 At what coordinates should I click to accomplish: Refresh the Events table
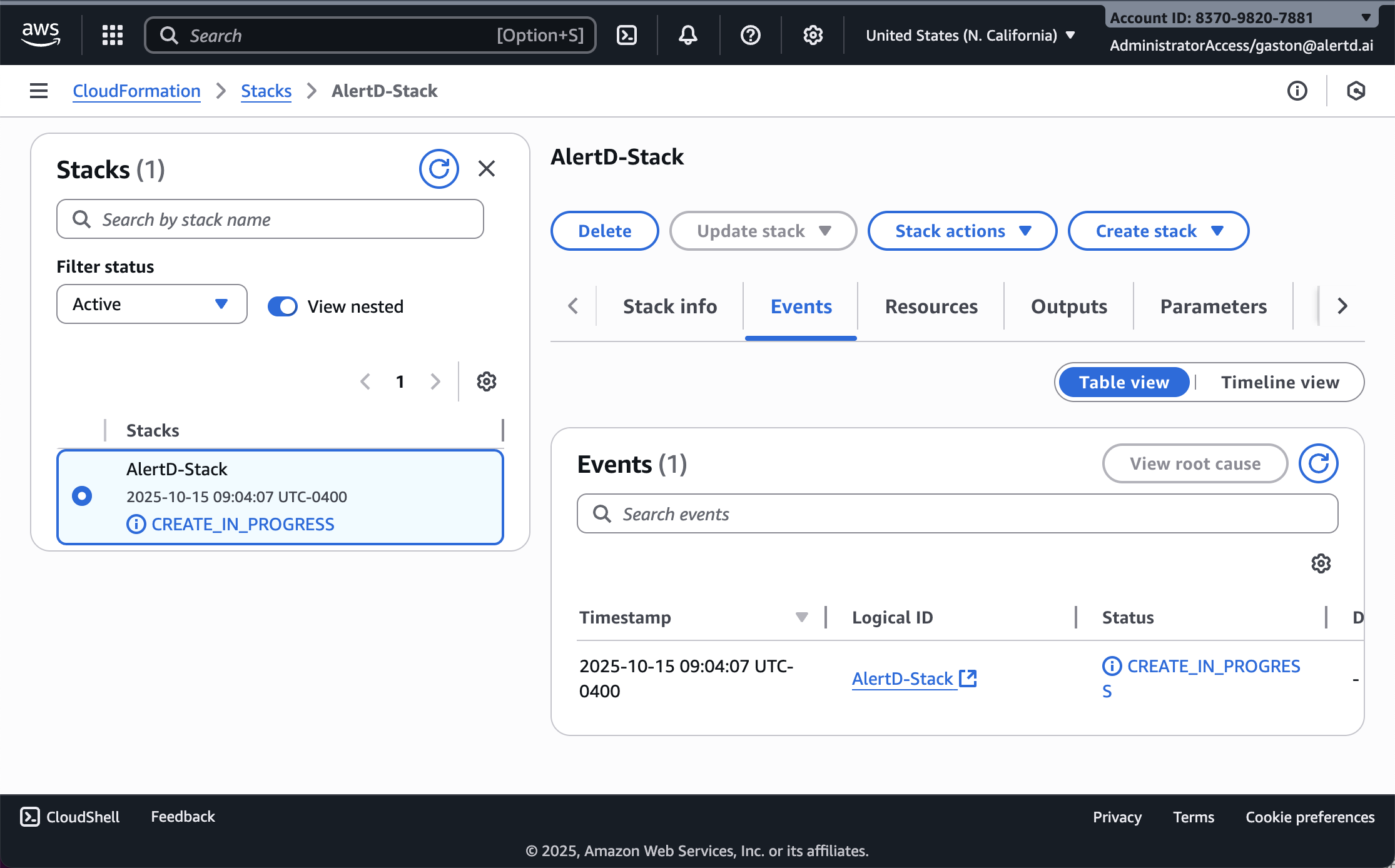(1318, 463)
